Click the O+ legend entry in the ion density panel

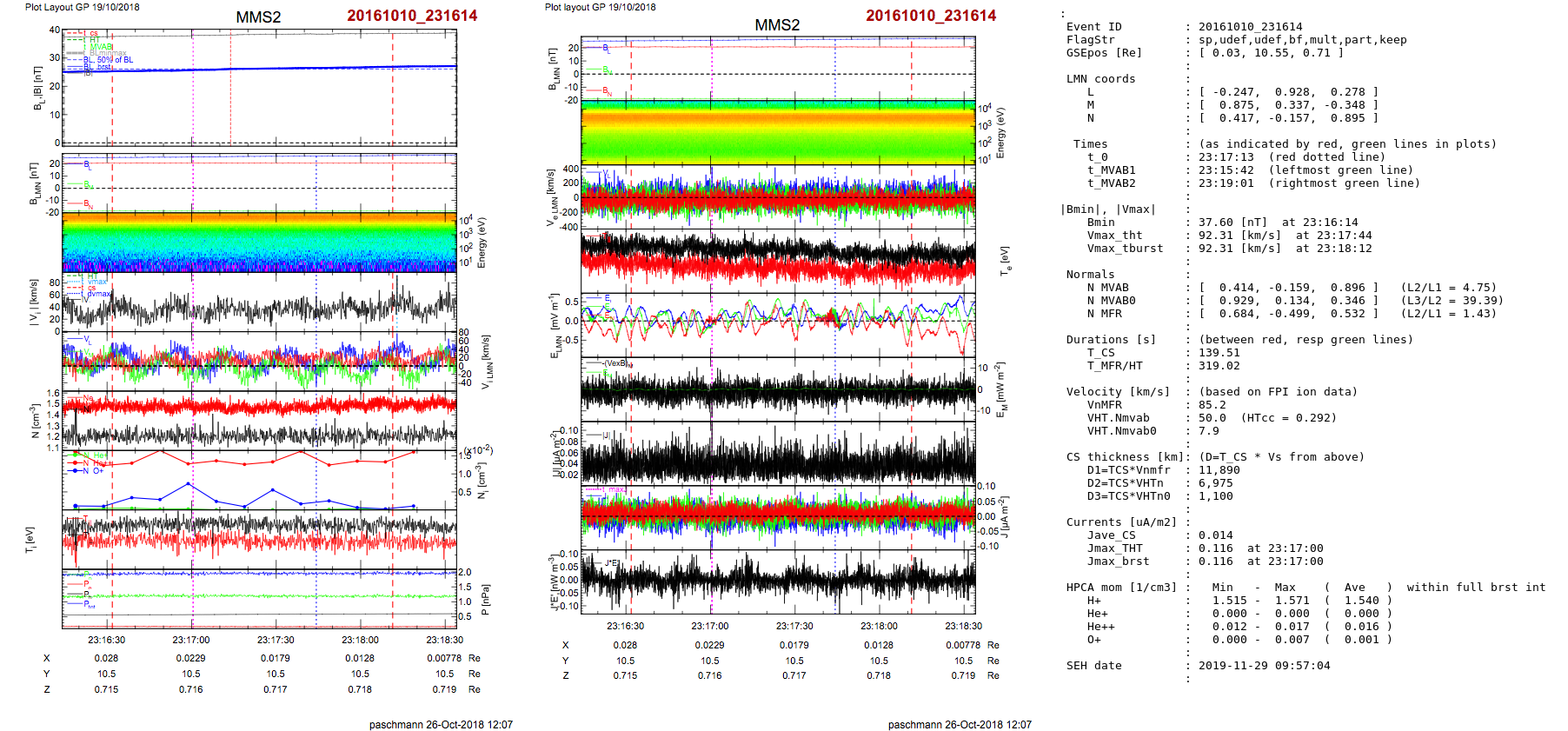pyautogui.click(x=96, y=471)
